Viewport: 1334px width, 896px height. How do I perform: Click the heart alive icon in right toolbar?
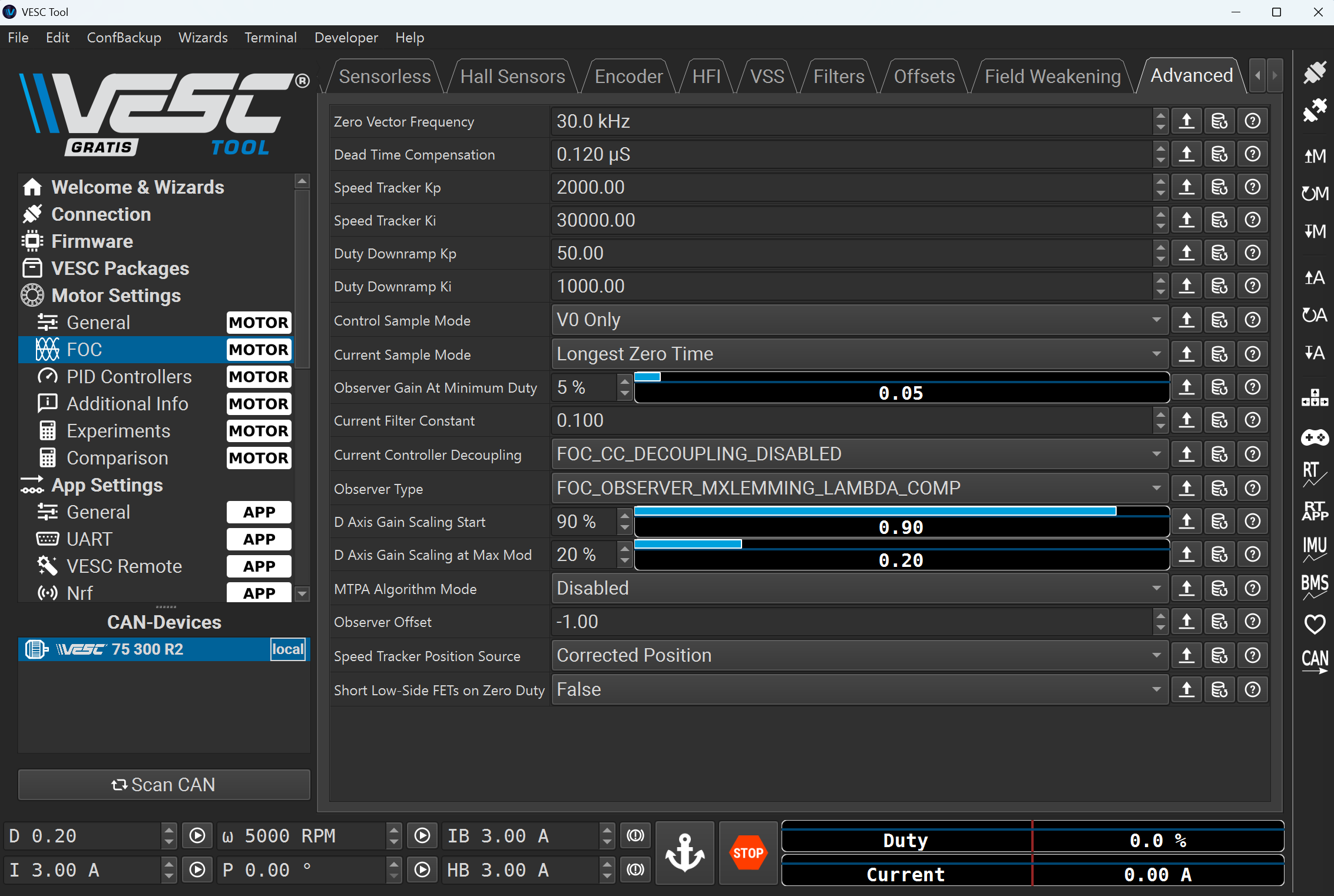[1314, 623]
